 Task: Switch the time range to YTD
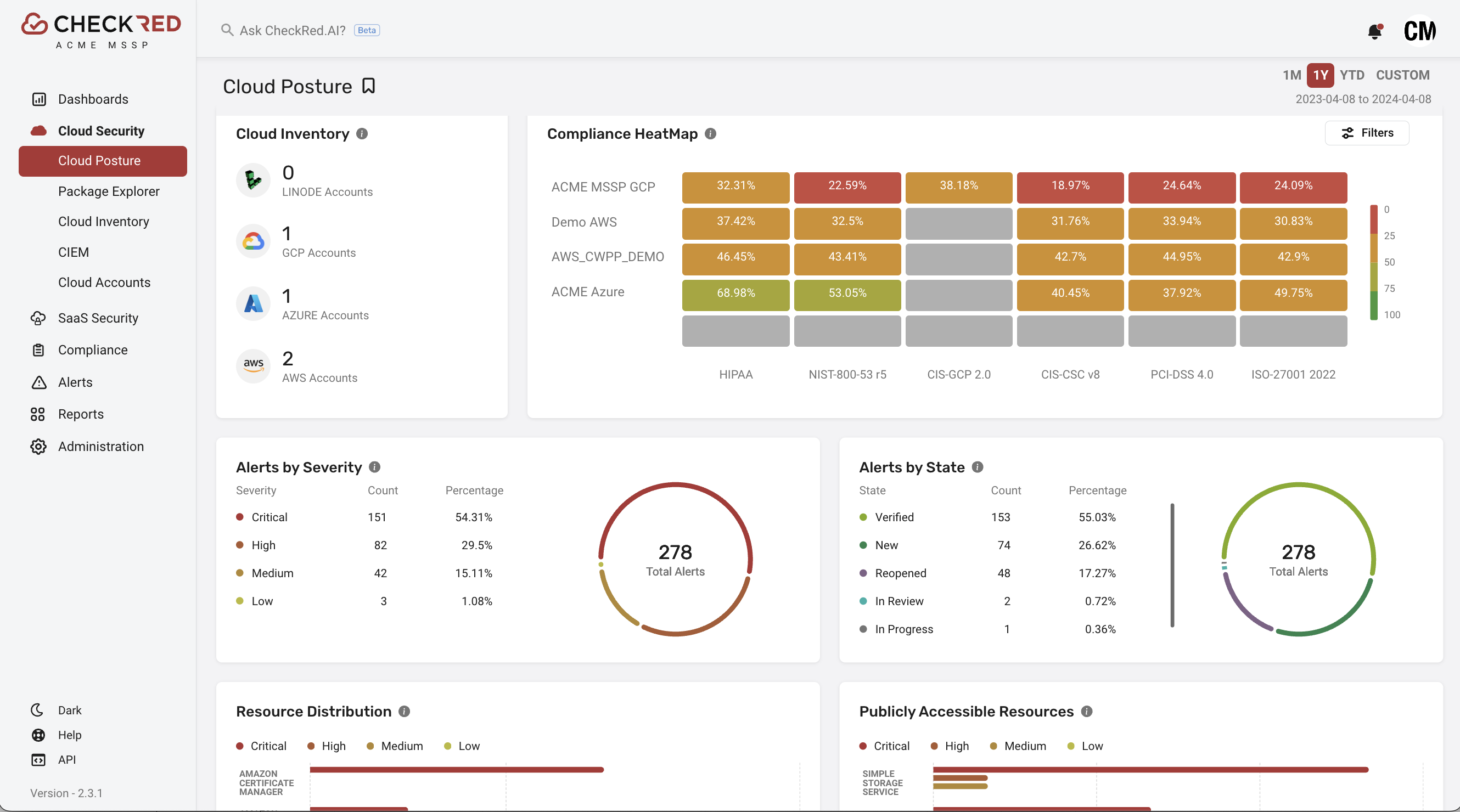pos(1351,75)
